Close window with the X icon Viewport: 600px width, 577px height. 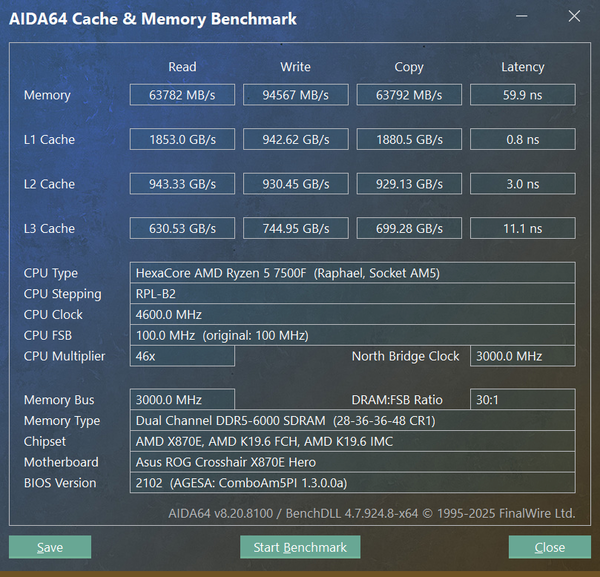[574, 16]
